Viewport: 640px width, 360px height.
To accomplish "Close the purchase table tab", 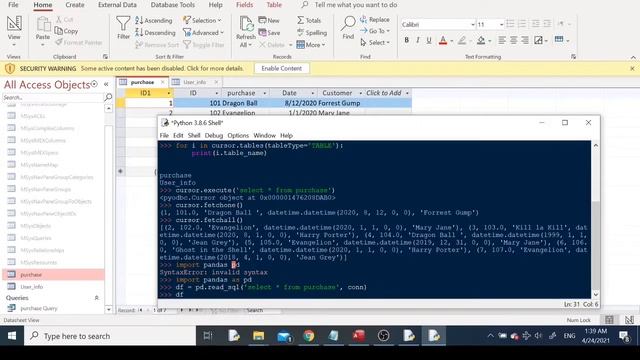I will 162,82.
